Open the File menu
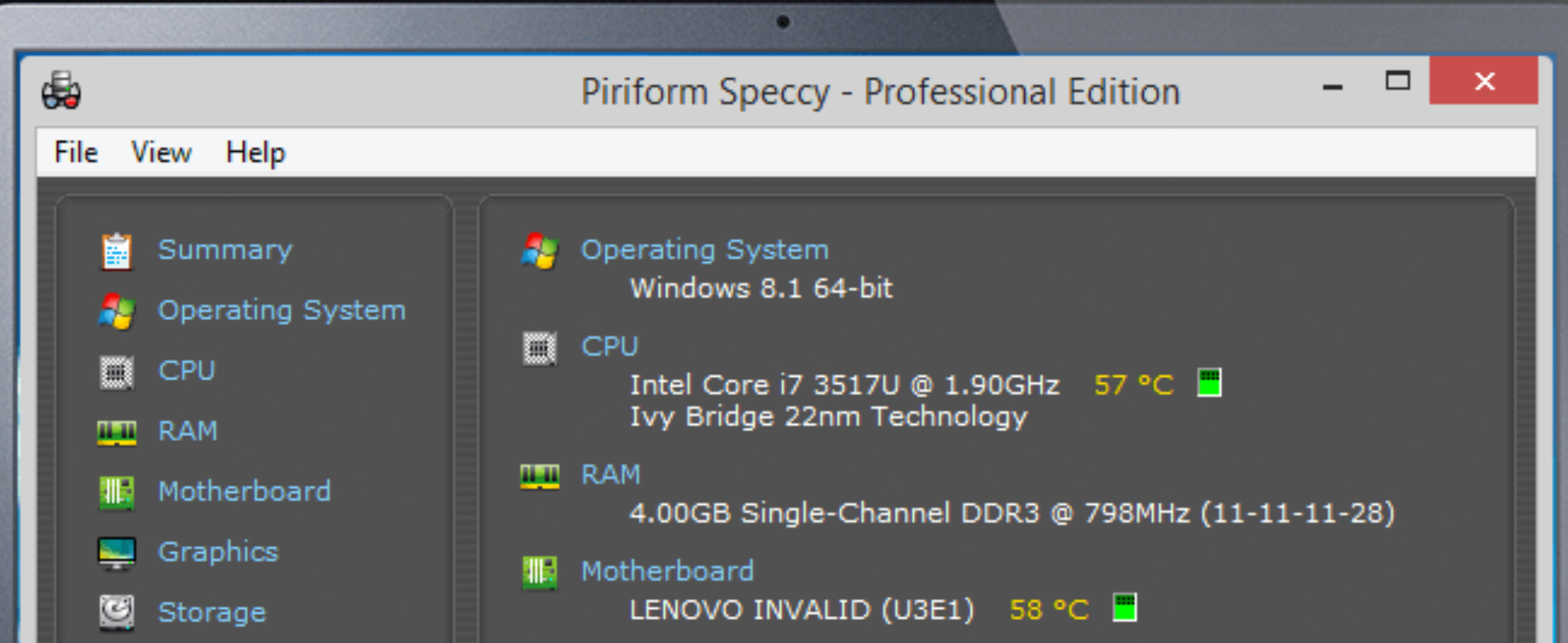This screenshot has width=1568, height=643. [76, 153]
